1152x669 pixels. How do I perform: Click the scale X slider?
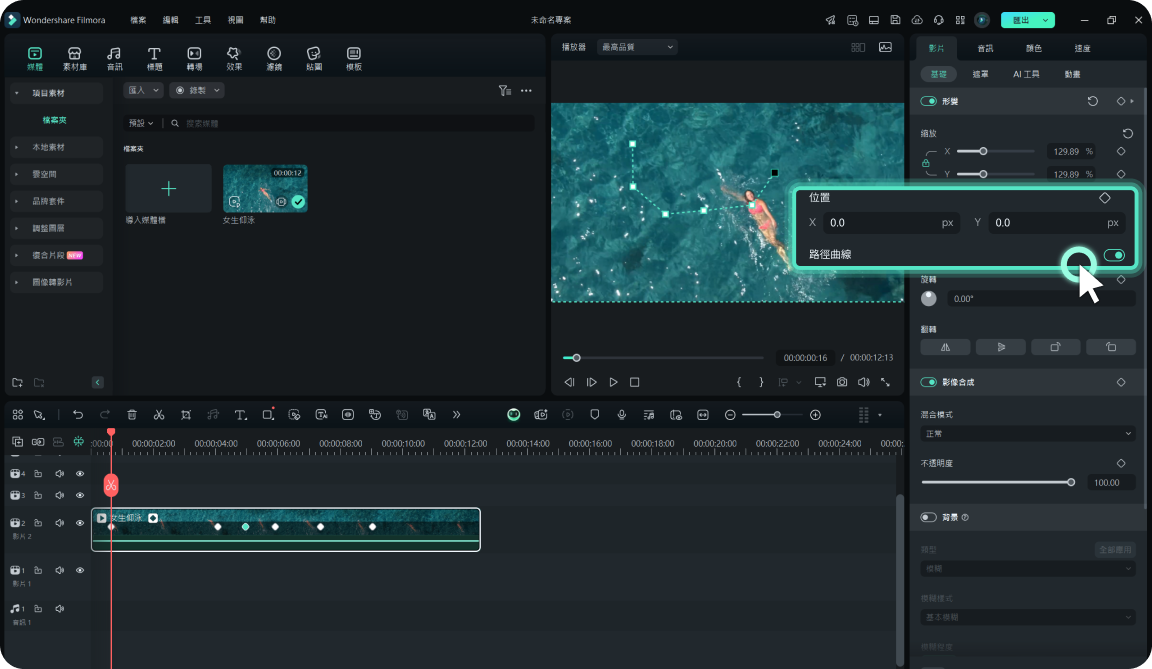[996, 151]
